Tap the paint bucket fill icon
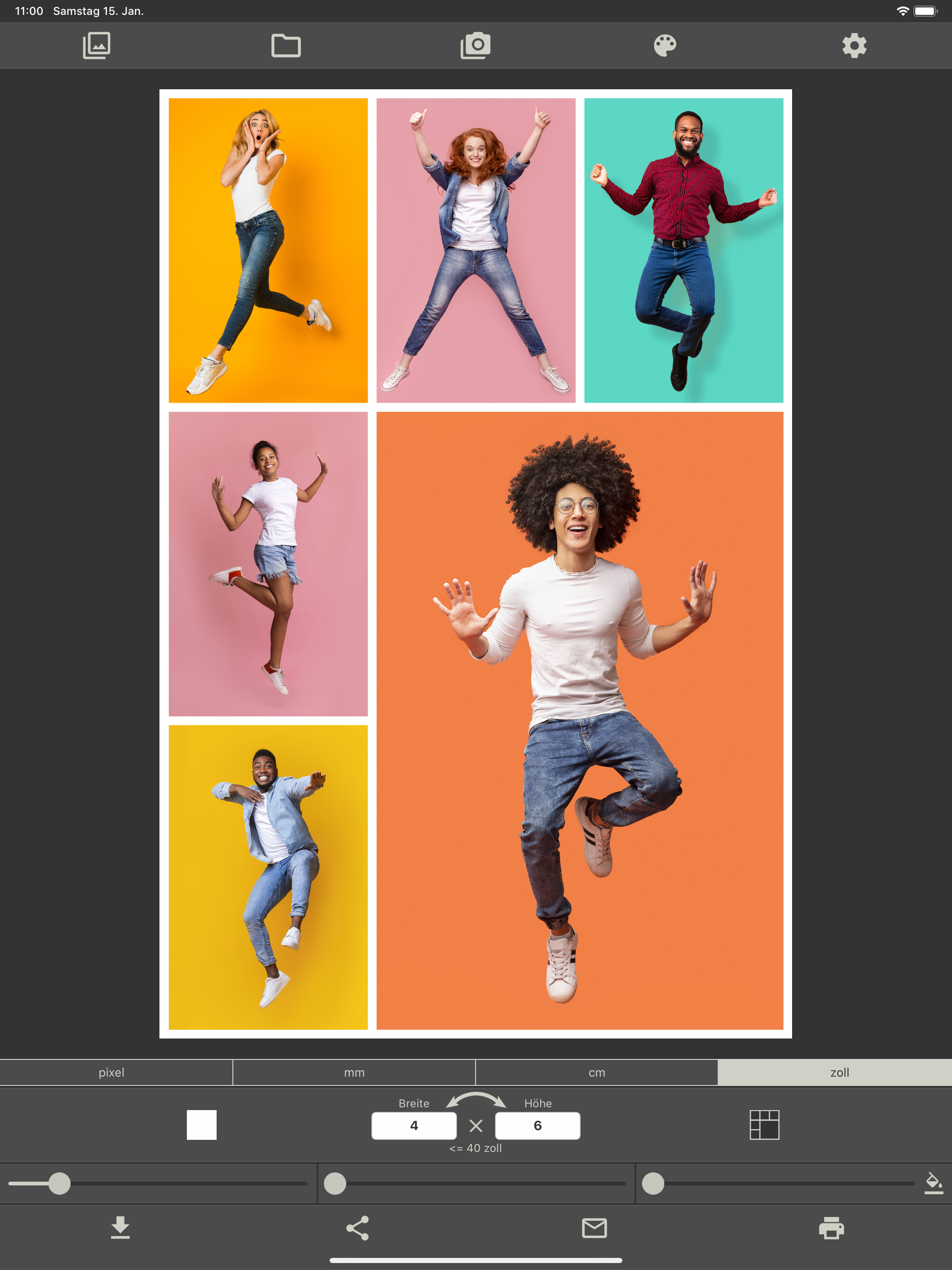 point(933,1183)
